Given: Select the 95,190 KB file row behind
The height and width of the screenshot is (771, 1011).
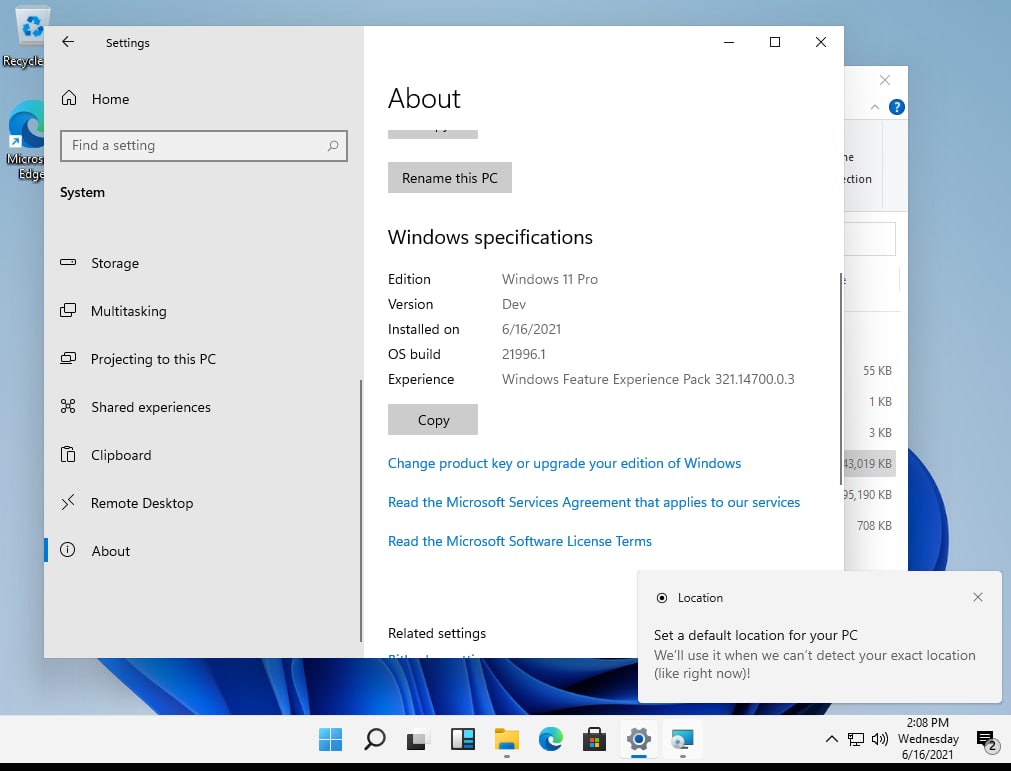Looking at the screenshot, I should click(x=870, y=494).
